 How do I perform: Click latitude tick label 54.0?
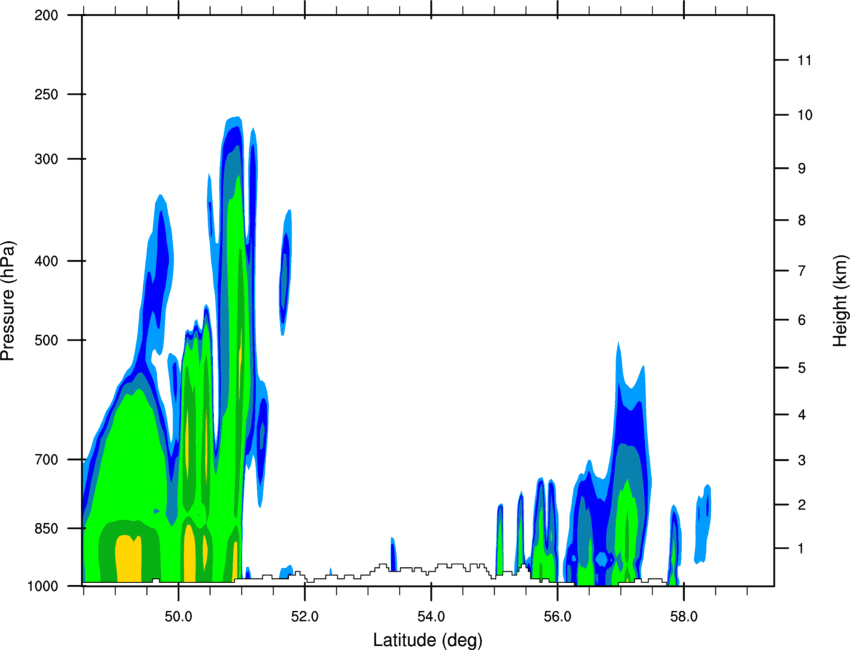coord(431,617)
